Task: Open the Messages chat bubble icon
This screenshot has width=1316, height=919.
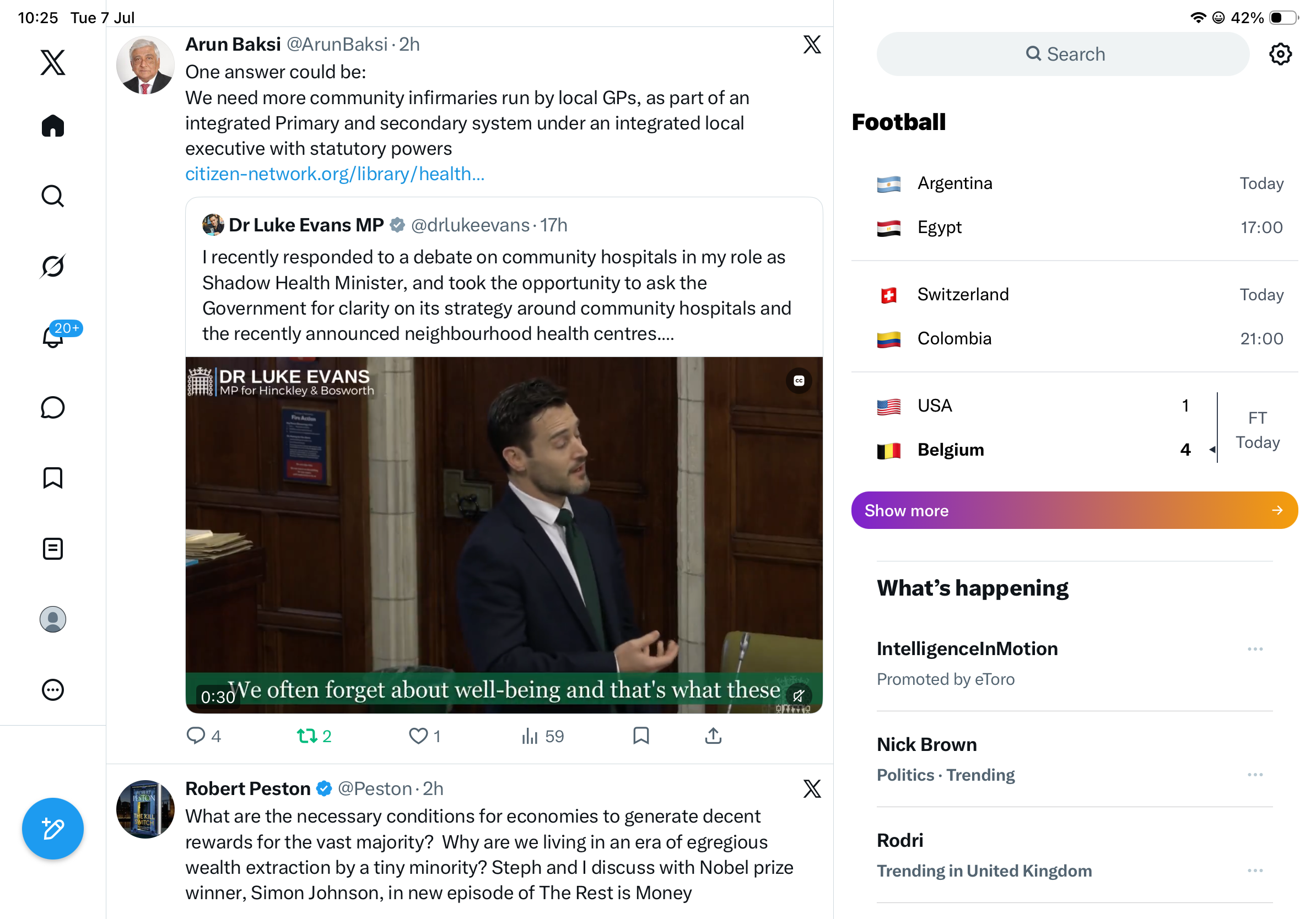Action: coord(53,407)
